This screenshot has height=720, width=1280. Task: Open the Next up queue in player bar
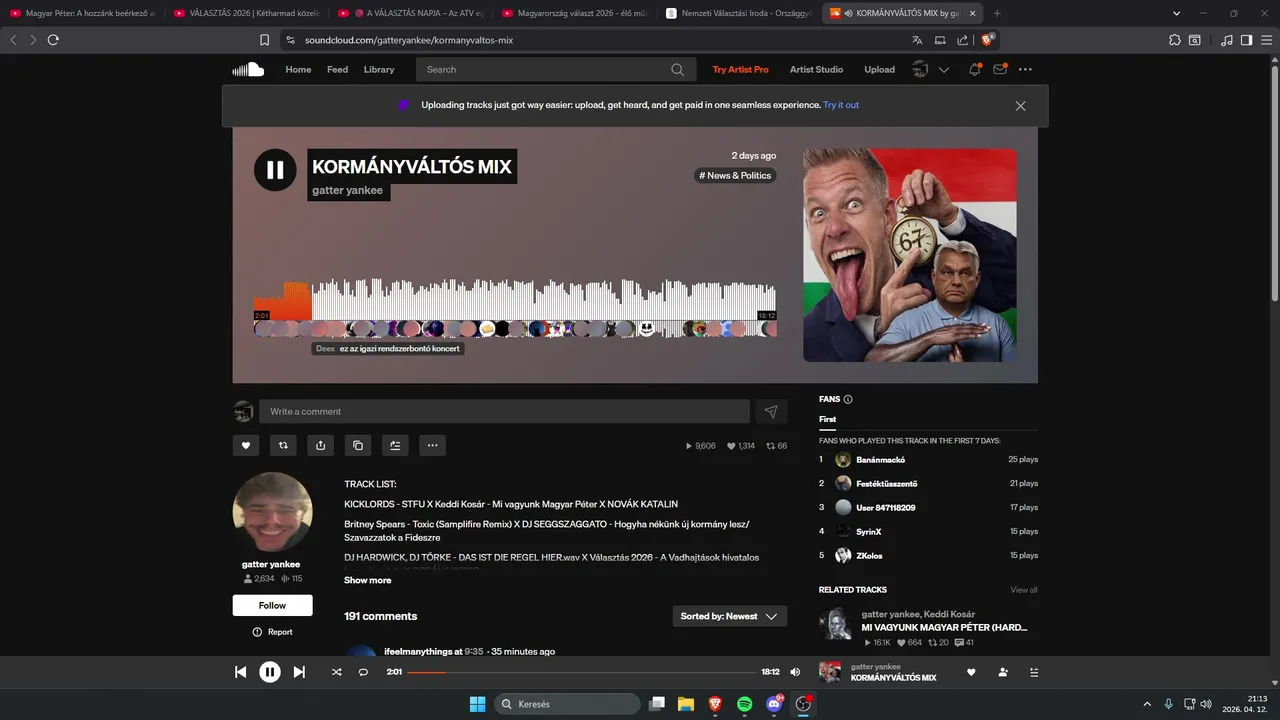[x=1034, y=672]
